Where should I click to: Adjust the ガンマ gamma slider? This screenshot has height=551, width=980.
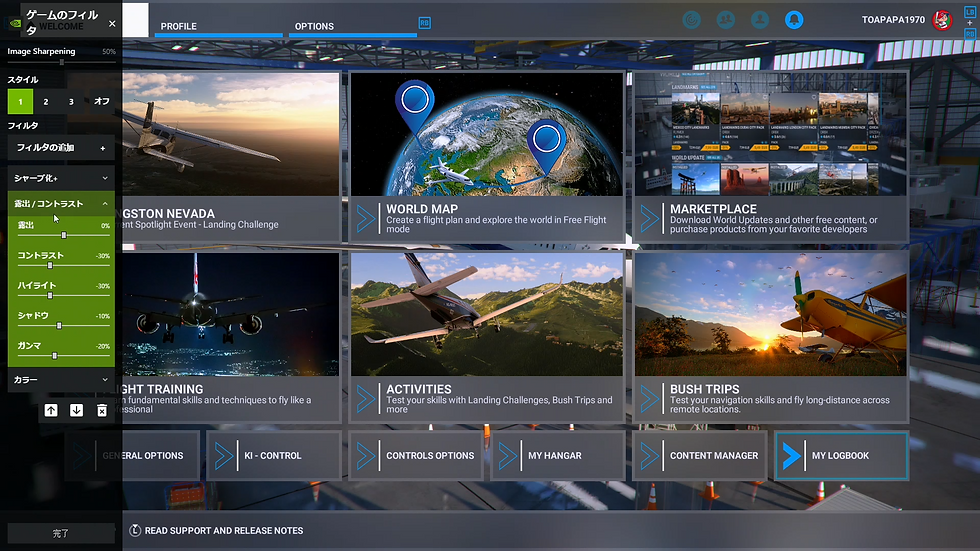point(64,355)
